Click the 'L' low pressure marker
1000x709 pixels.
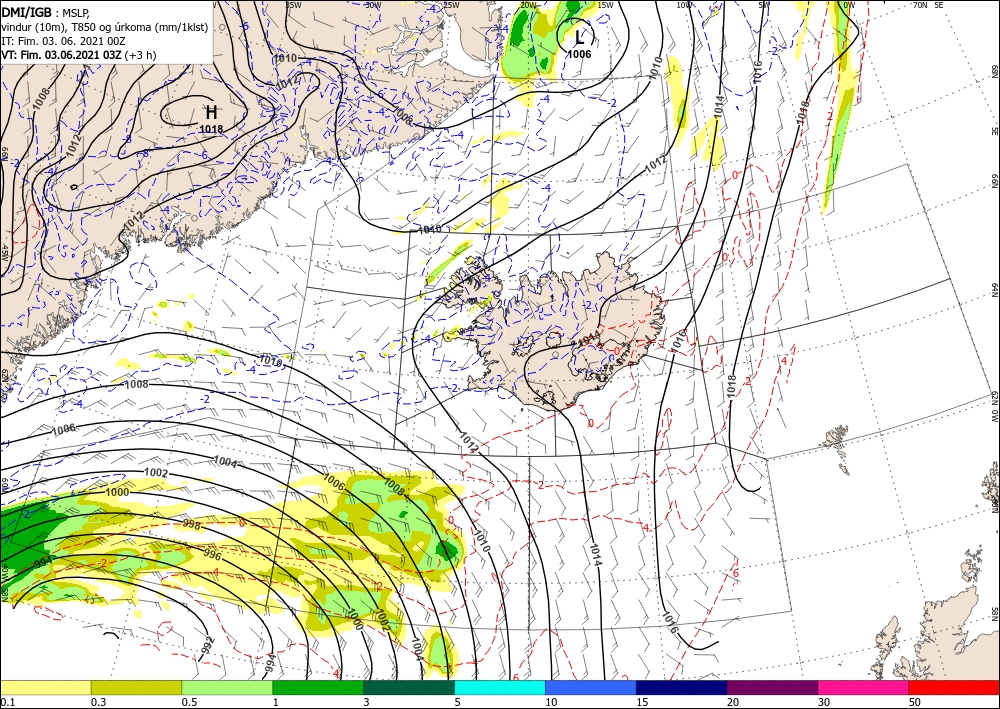(579, 38)
